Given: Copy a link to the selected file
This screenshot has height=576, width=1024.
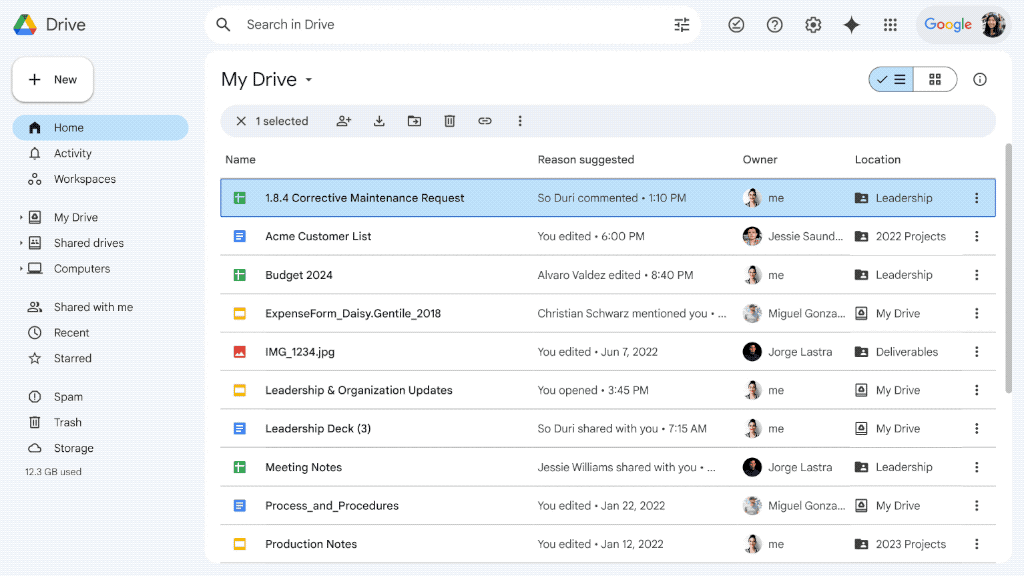Looking at the screenshot, I should click(485, 120).
